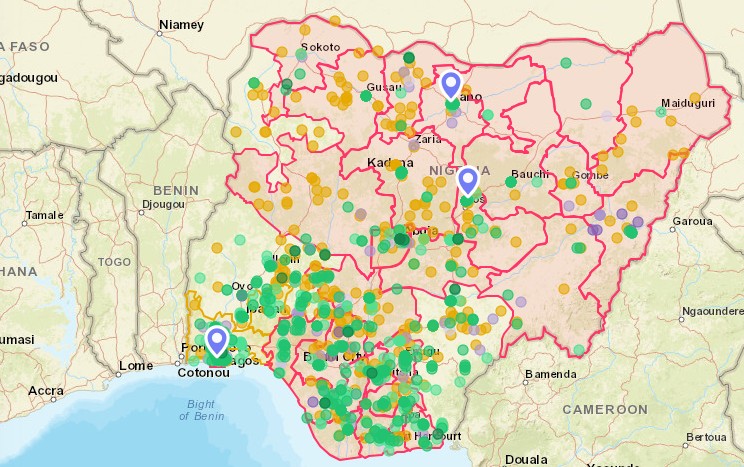Select the Bauchi city label
The image size is (744, 467).
tap(529, 175)
